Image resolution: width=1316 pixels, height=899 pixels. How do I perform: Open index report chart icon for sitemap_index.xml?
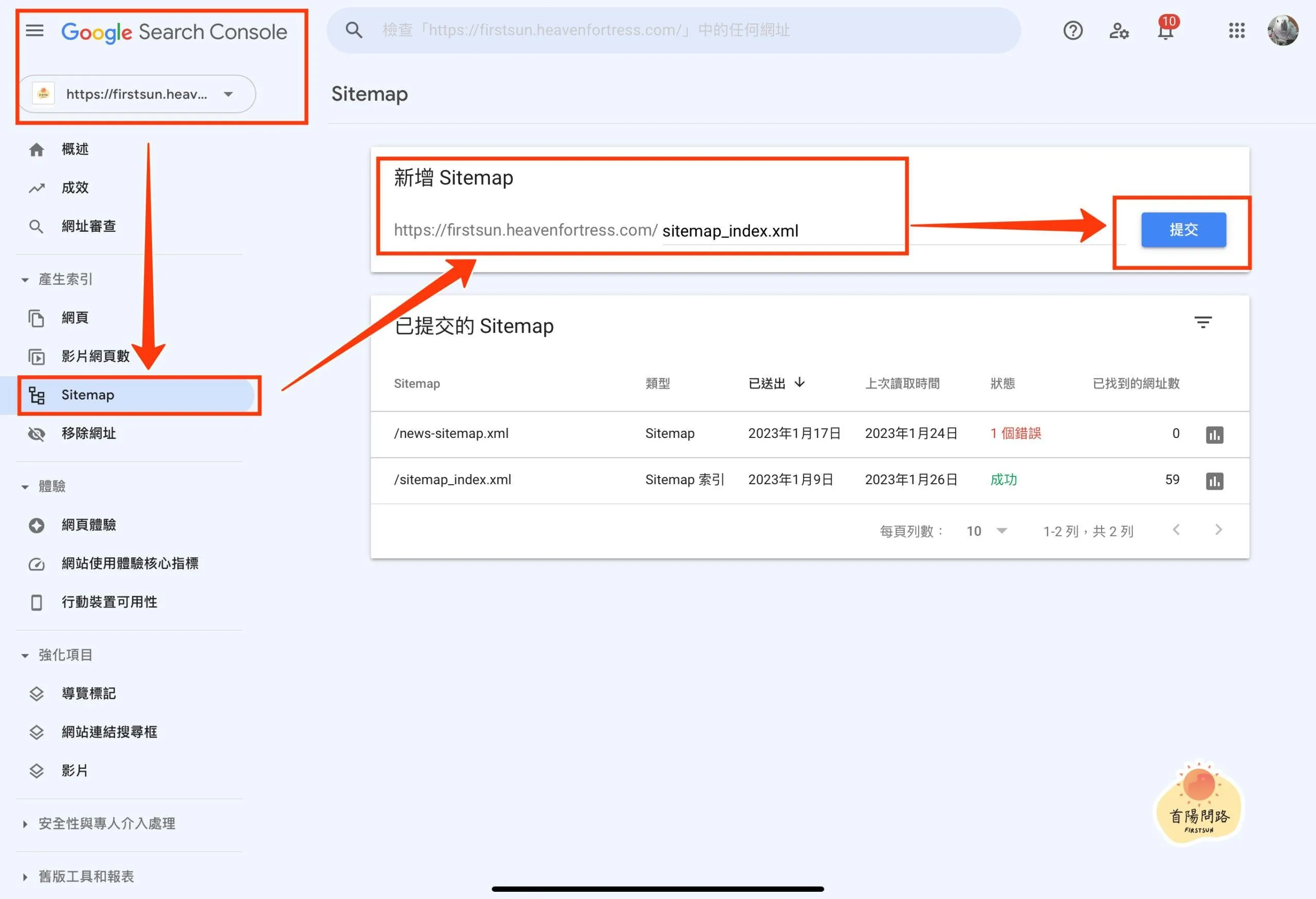click(1214, 481)
